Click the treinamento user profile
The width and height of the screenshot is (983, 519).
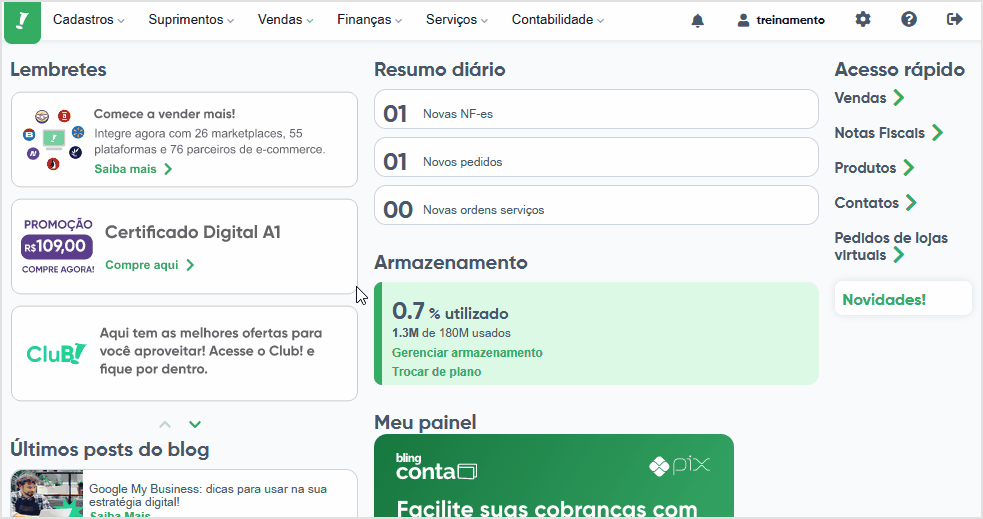point(781,20)
